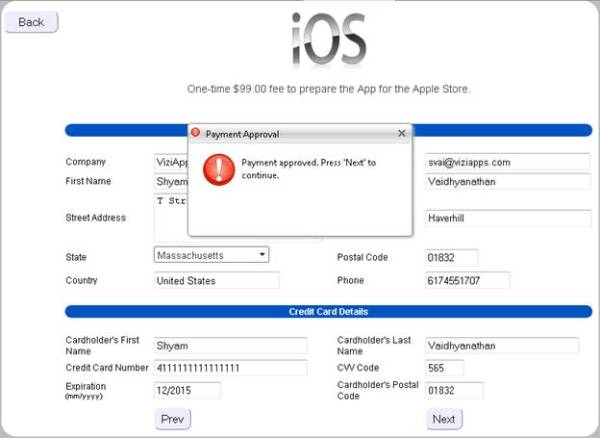Click the Expiration date field

point(187,391)
